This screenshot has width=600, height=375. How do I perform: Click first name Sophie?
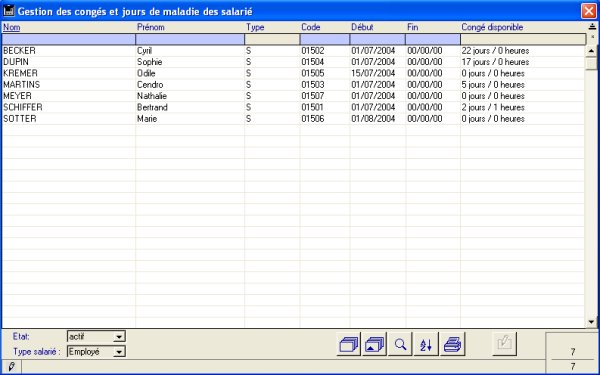(x=150, y=62)
